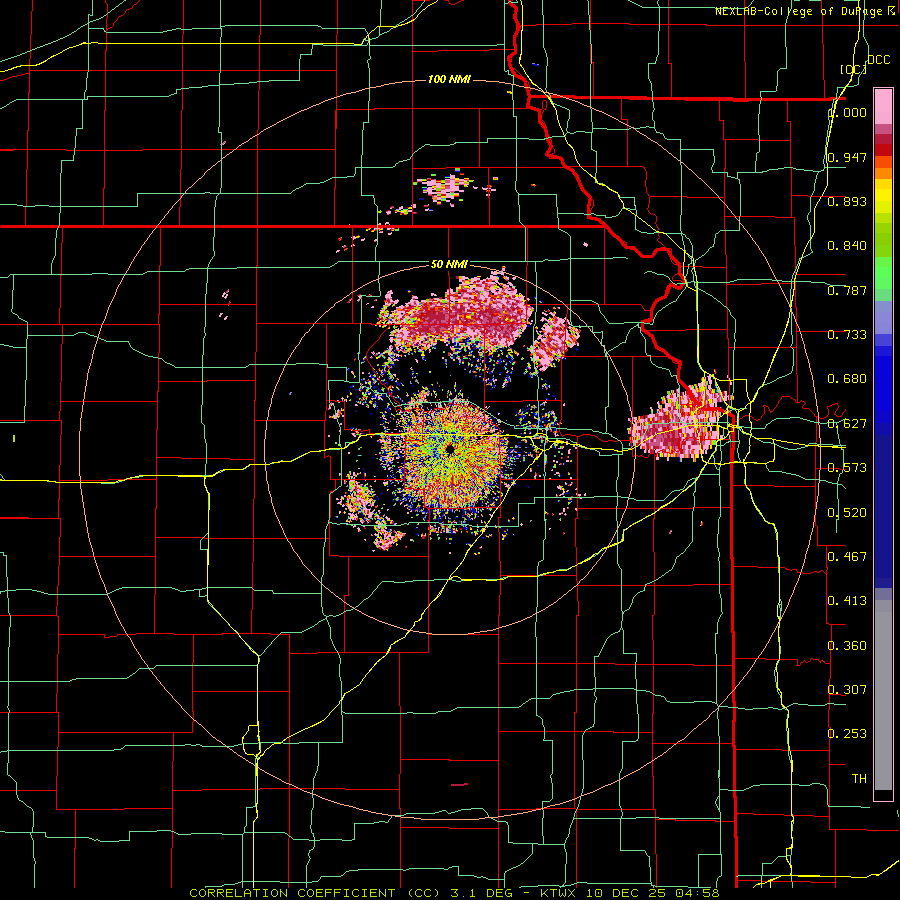
Task: Click the 0.573 legend value
Action: click(x=847, y=468)
